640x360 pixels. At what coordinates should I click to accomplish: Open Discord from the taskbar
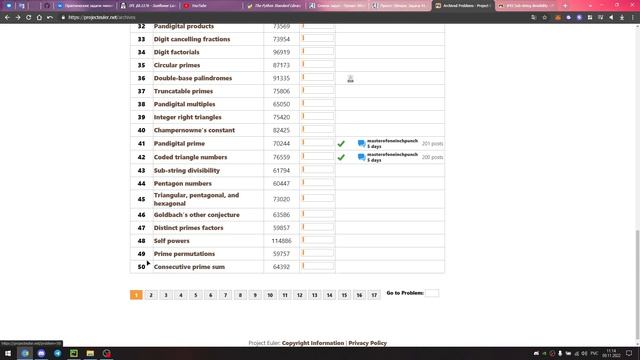click(41, 353)
